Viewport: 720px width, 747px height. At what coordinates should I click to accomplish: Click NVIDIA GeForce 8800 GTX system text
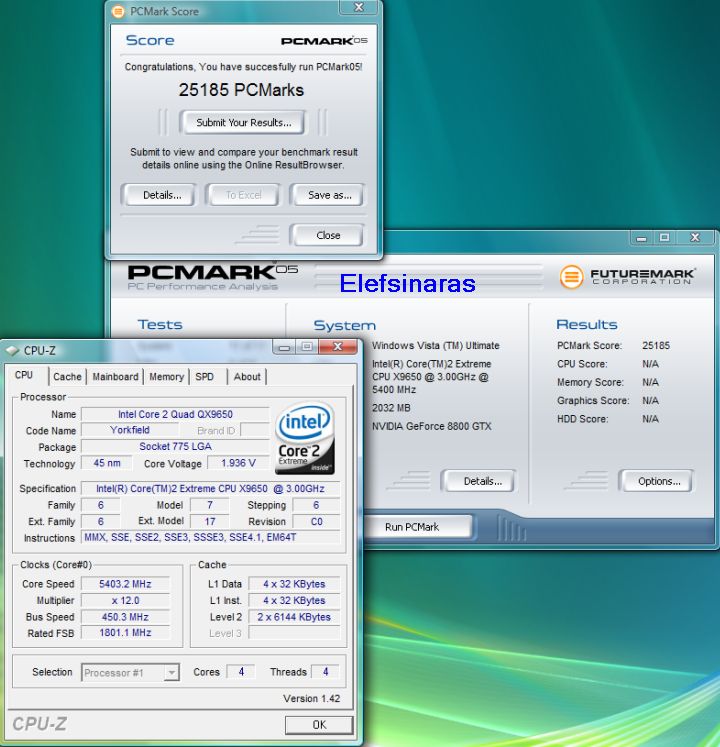click(432, 426)
